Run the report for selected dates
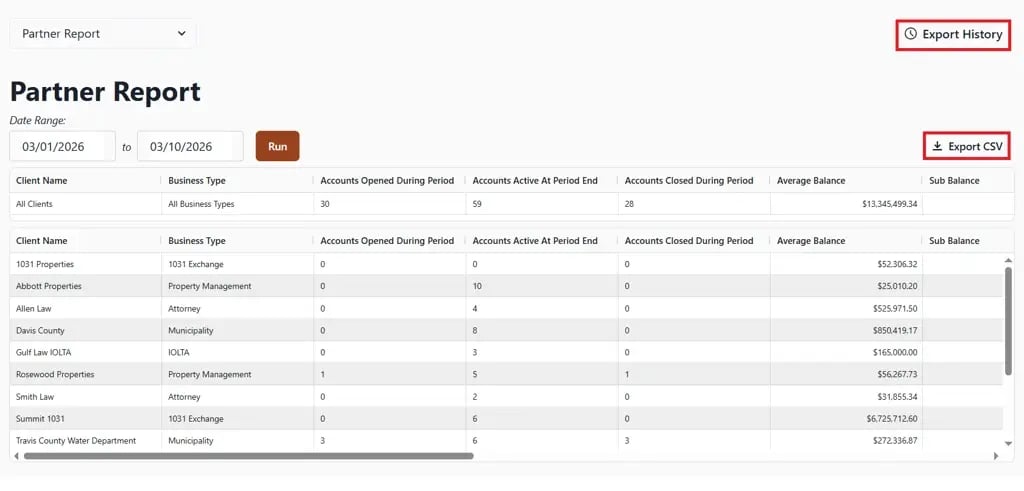 277,146
